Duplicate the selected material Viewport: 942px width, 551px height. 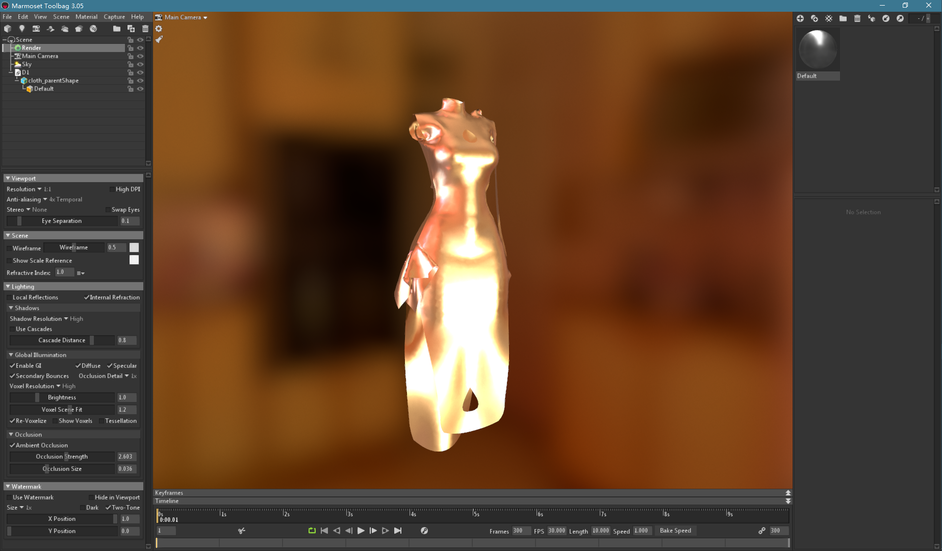[814, 19]
